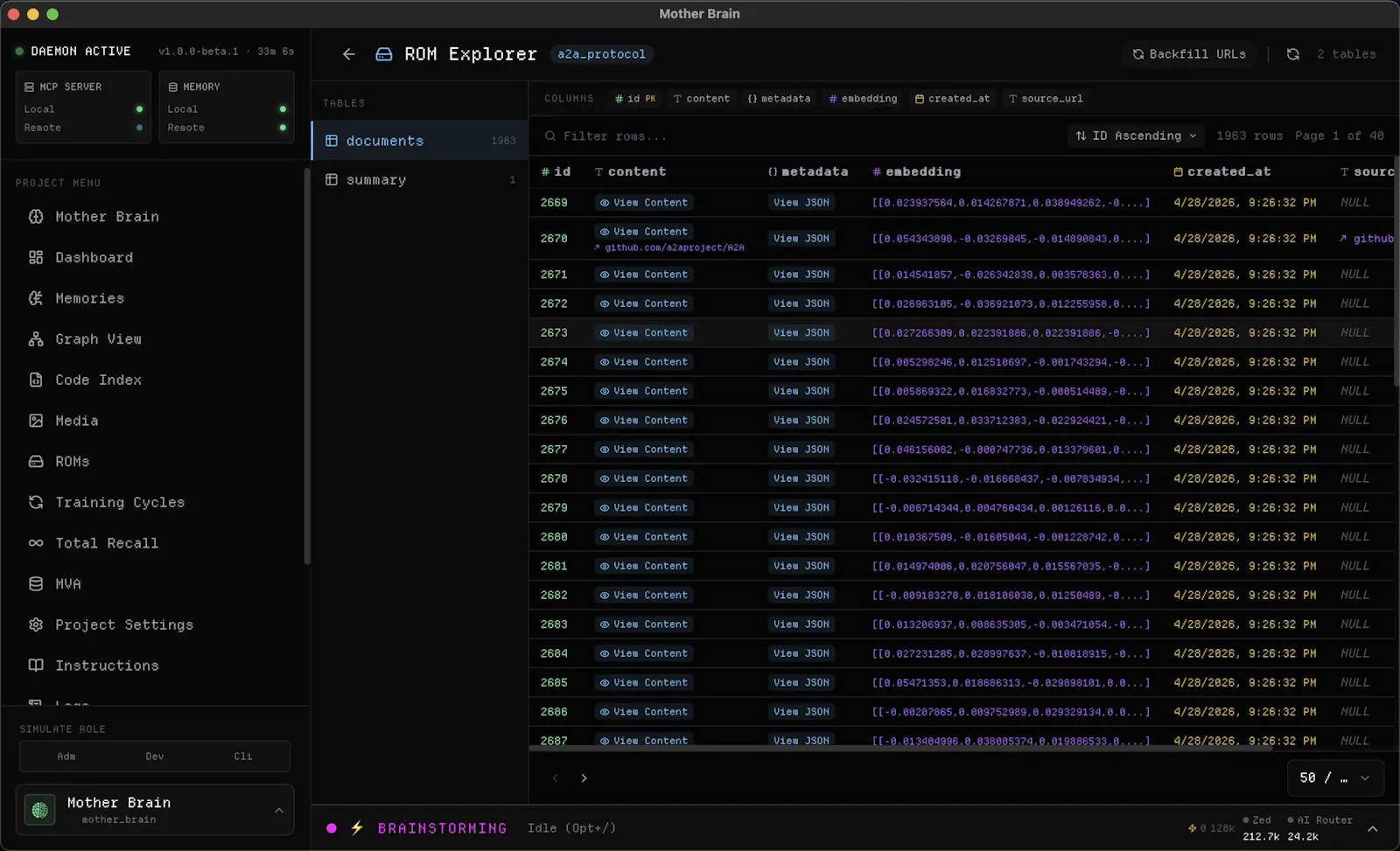The height and width of the screenshot is (851, 1400).
Task: Click the lightning bolt Brainstorming icon
Action: pyautogui.click(x=357, y=827)
